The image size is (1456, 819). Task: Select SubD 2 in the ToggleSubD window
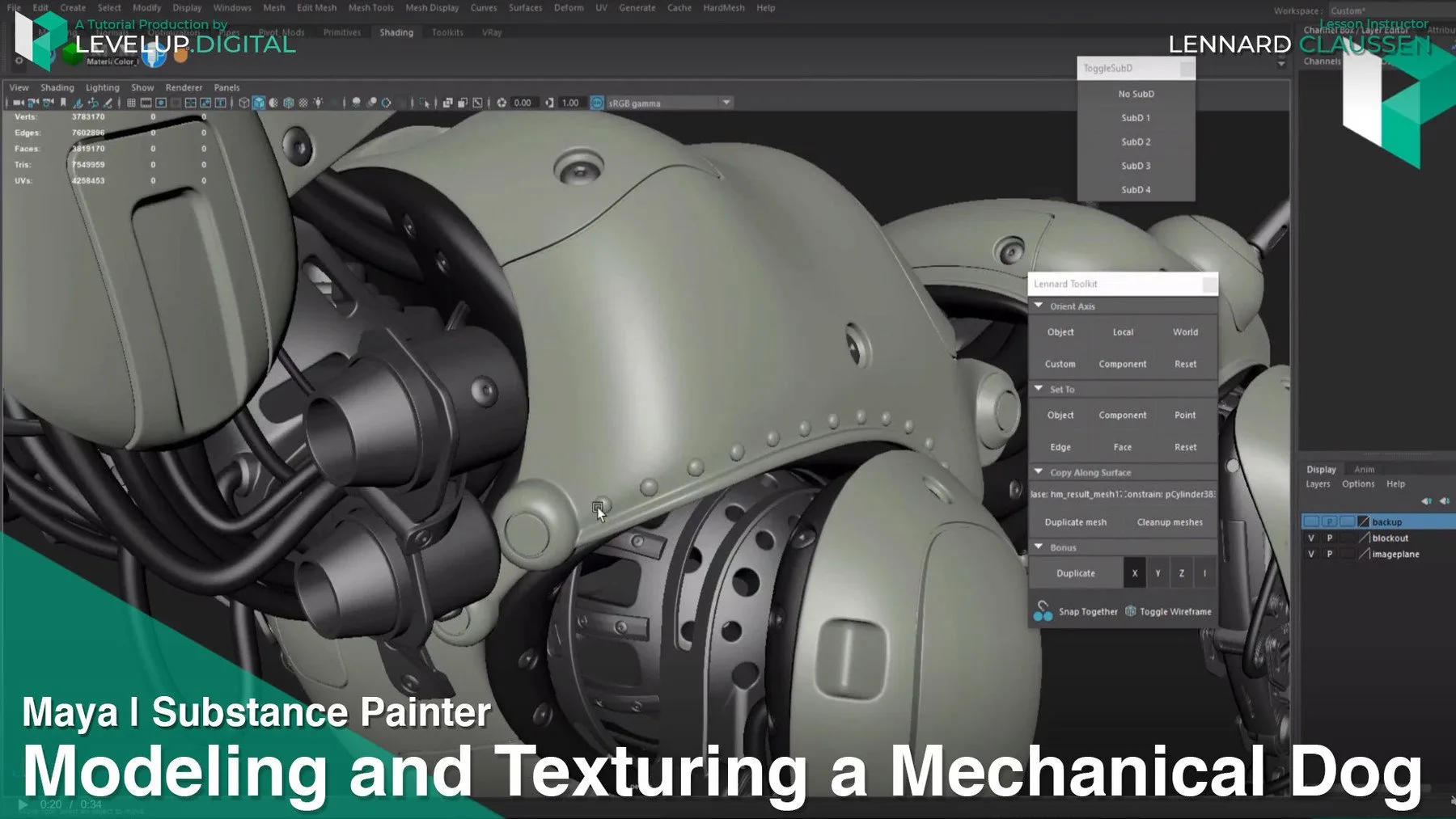pos(1135,141)
